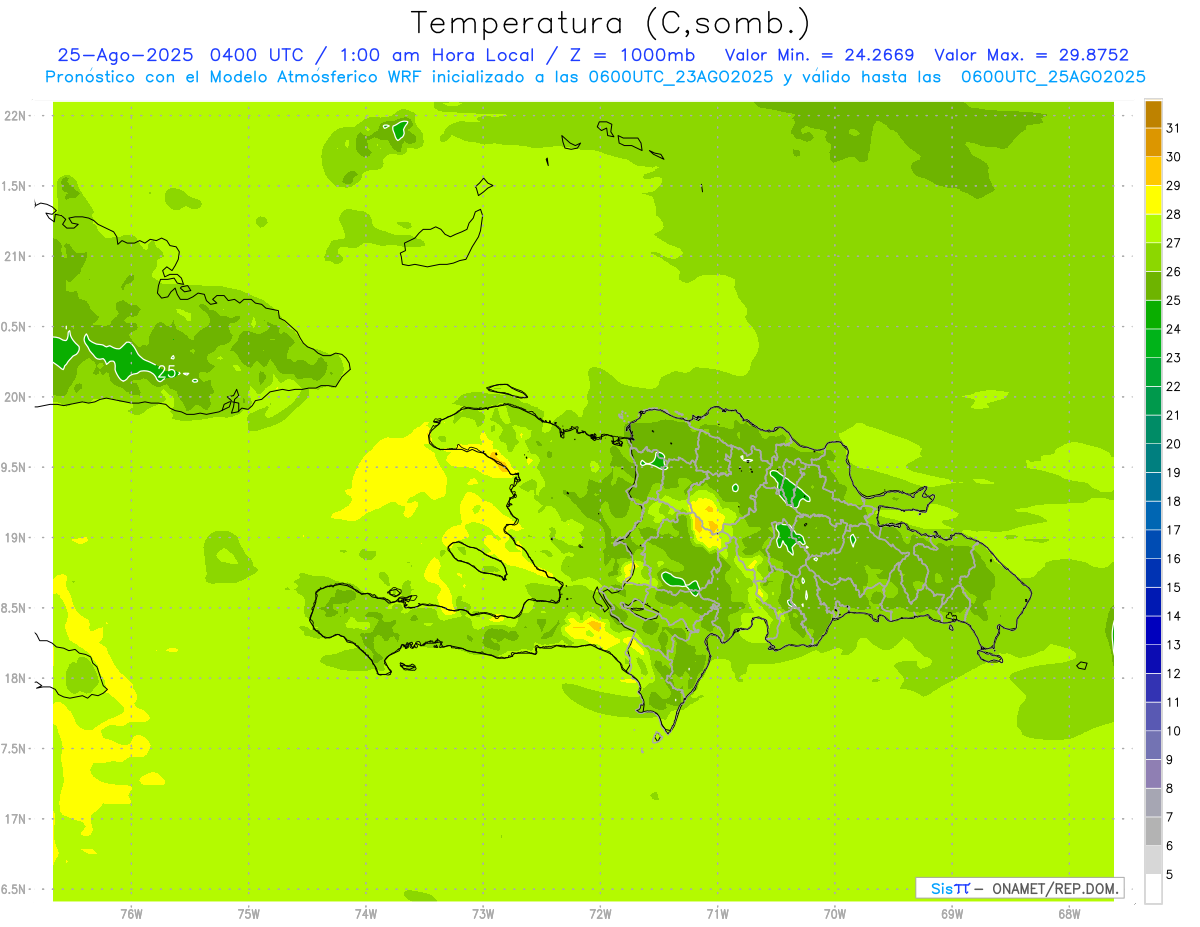Select the date text "25-Ago-2025"
This screenshot has height=927, width=1200.
pos(127,55)
